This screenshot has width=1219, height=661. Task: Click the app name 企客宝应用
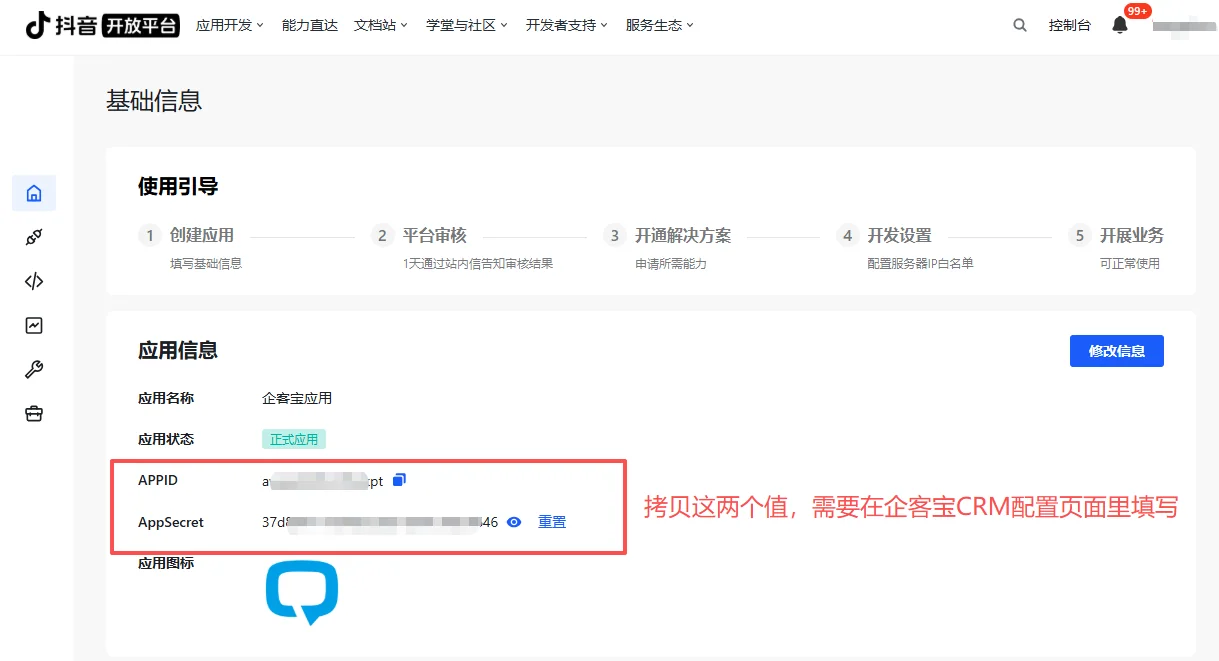297,398
